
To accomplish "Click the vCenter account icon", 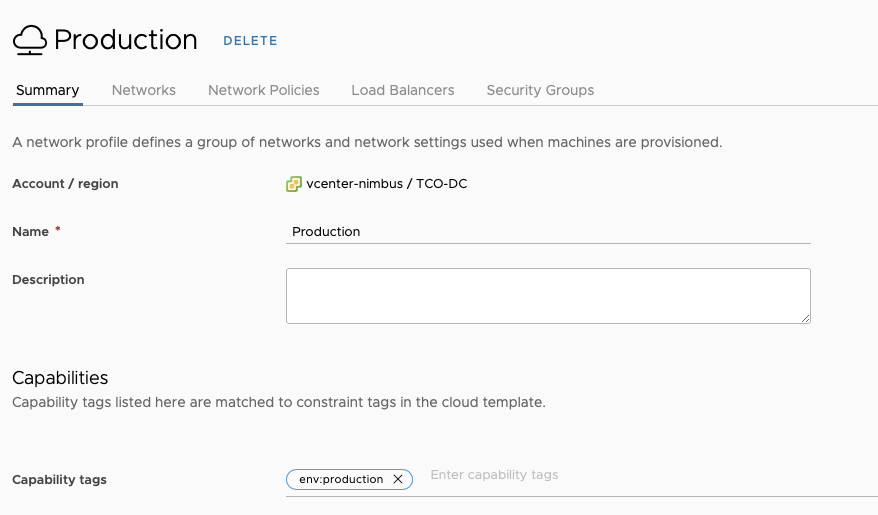I will coord(294,184).
